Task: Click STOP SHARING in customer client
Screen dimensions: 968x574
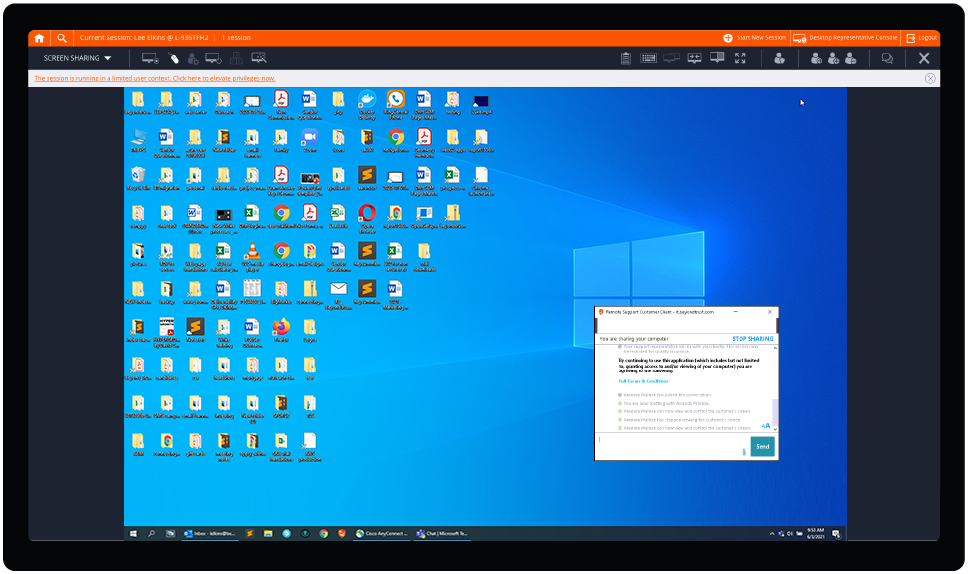Action: (753, 339)
